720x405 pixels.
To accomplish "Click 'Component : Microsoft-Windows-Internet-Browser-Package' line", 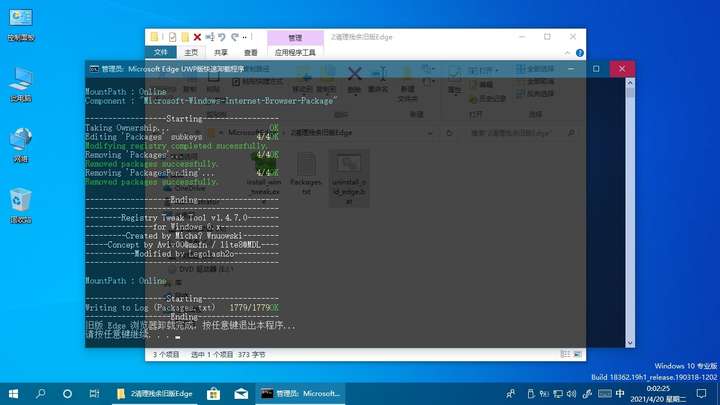I will (x=211, y=101).
